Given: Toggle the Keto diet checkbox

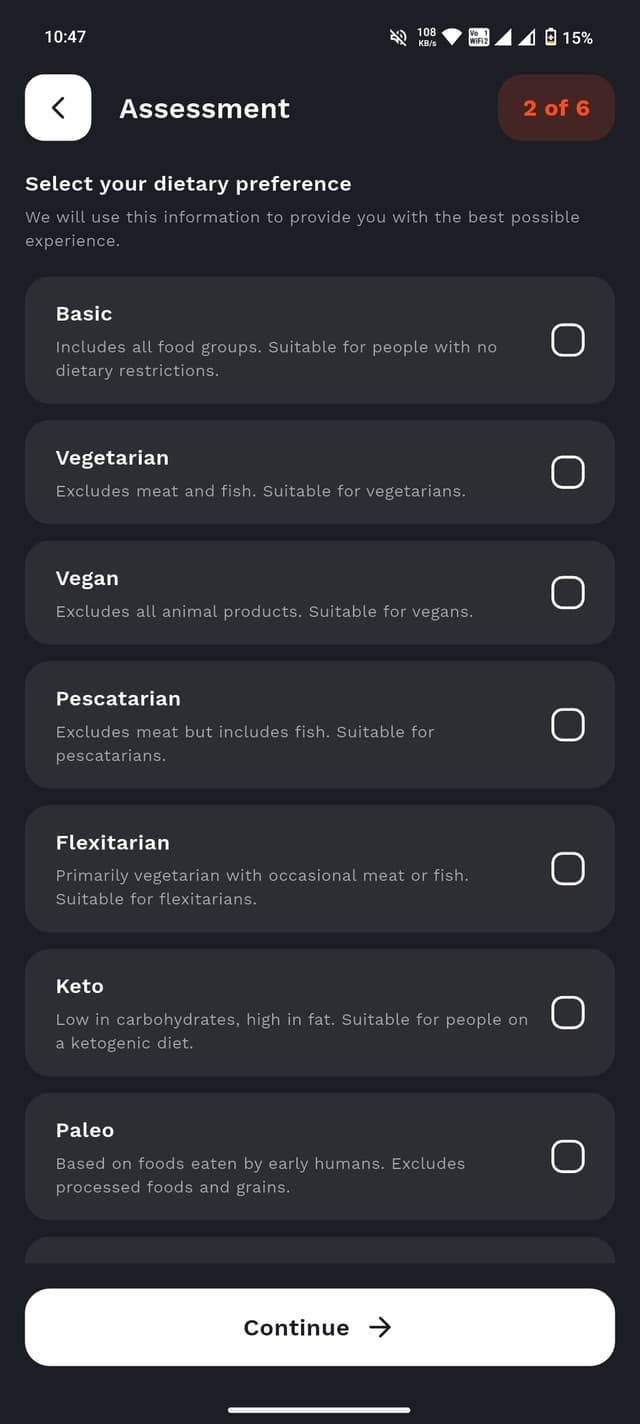Looking at the screenshot, I should point(568,1012).
